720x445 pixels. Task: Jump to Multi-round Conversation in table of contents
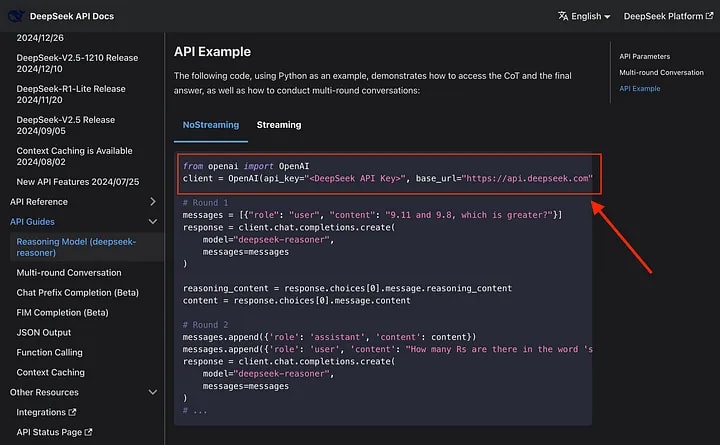tap(661, 73)
